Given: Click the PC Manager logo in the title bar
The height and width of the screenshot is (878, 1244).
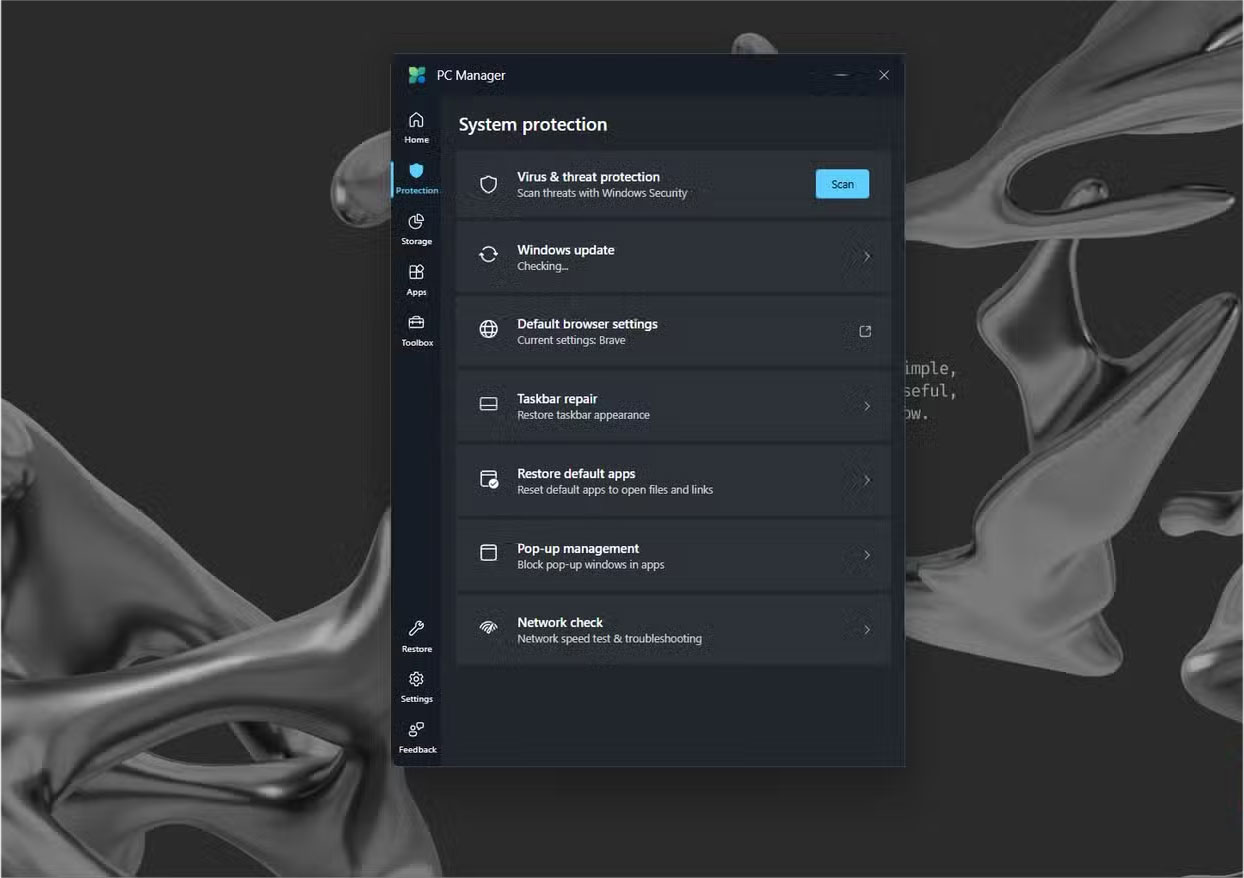Looking at the screenshot, I should click(x=416, y=74).
